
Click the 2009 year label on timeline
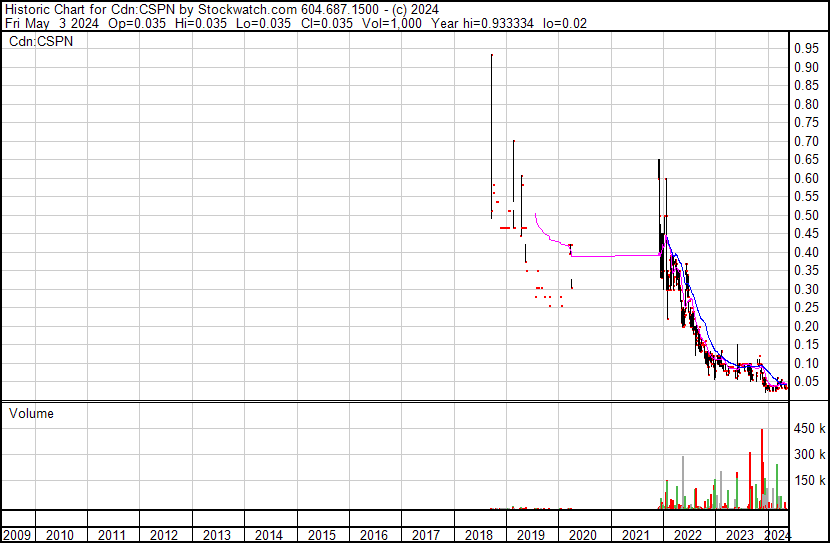click(x=17, y=535)
